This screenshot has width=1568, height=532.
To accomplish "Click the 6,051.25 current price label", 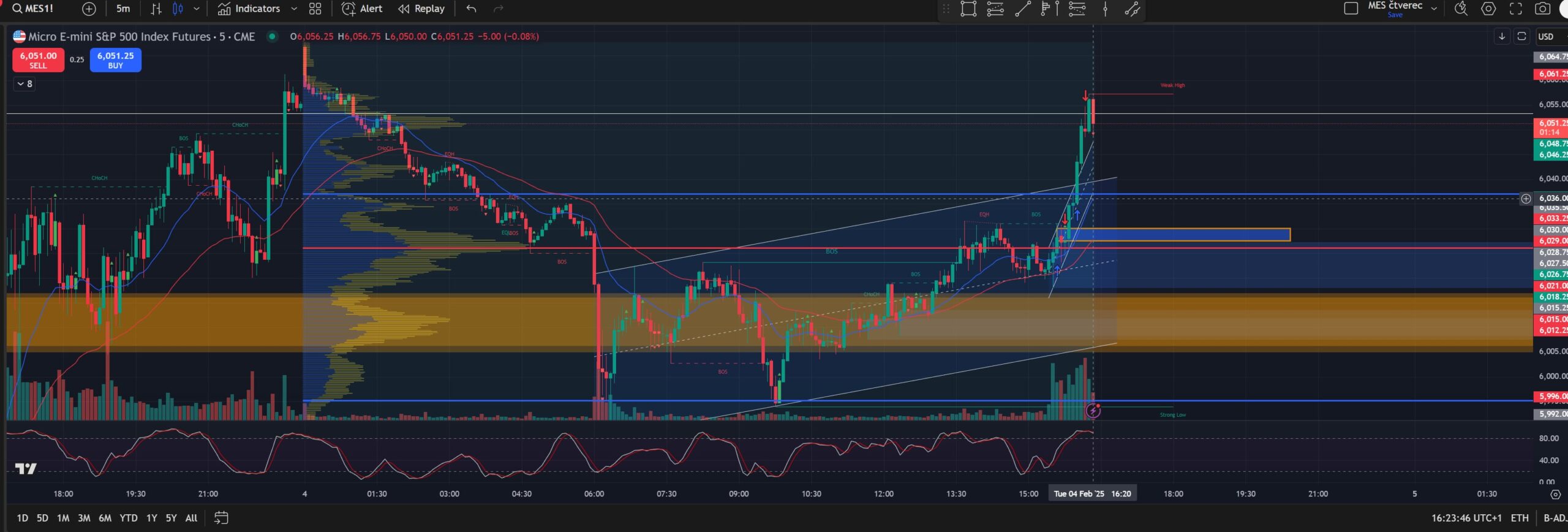I will tap(1551, 123).
